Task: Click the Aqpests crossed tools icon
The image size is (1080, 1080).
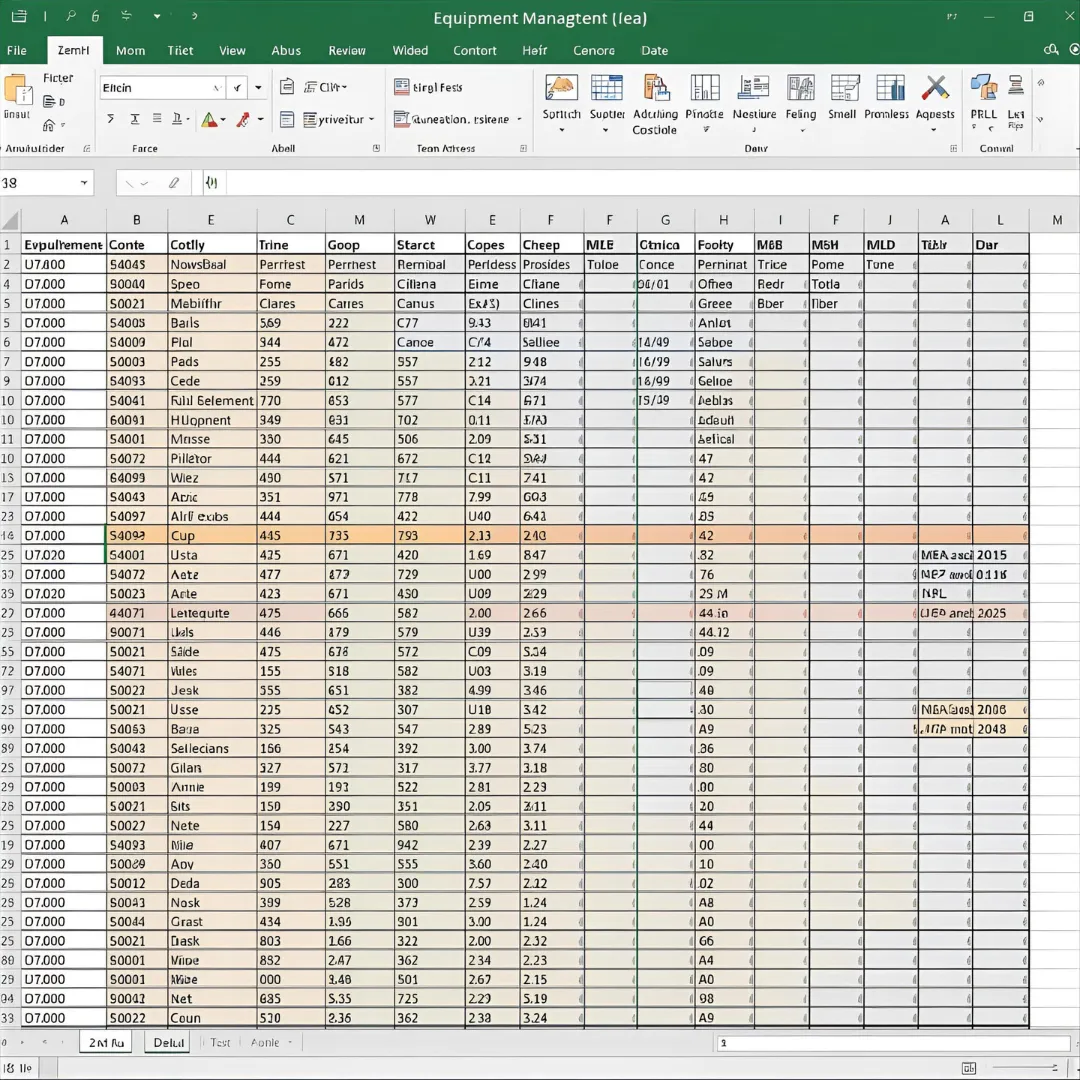Action: 935,88
